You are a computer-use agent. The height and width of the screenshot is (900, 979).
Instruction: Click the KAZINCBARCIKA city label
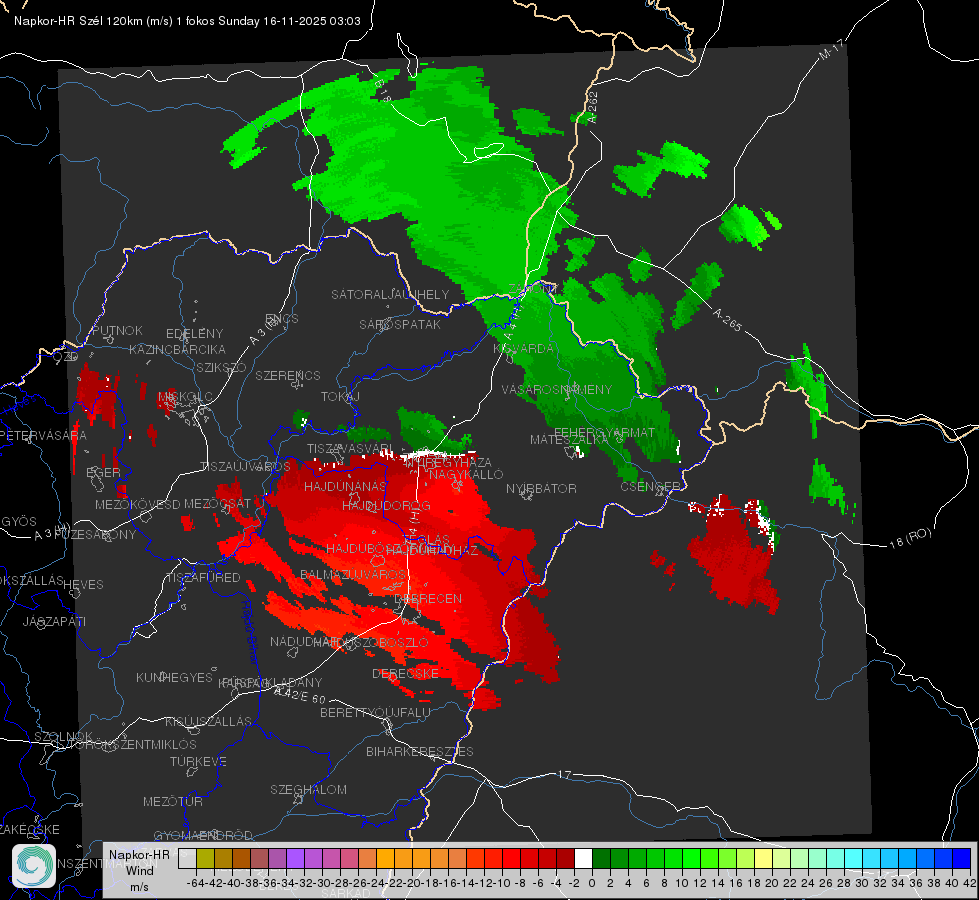tap(177, 349)
